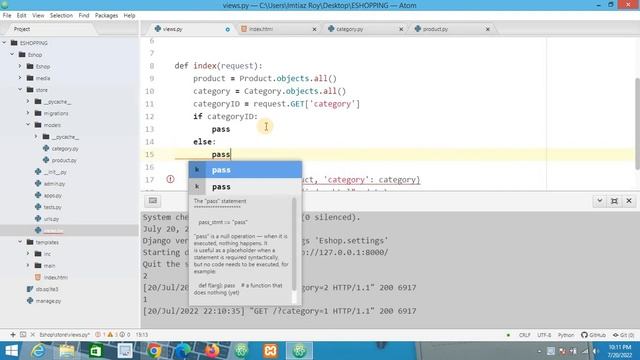Viewport: 640px width, 360px height.
Task: Hide the terminal panel with the chevron
Action: pos(600,201)
